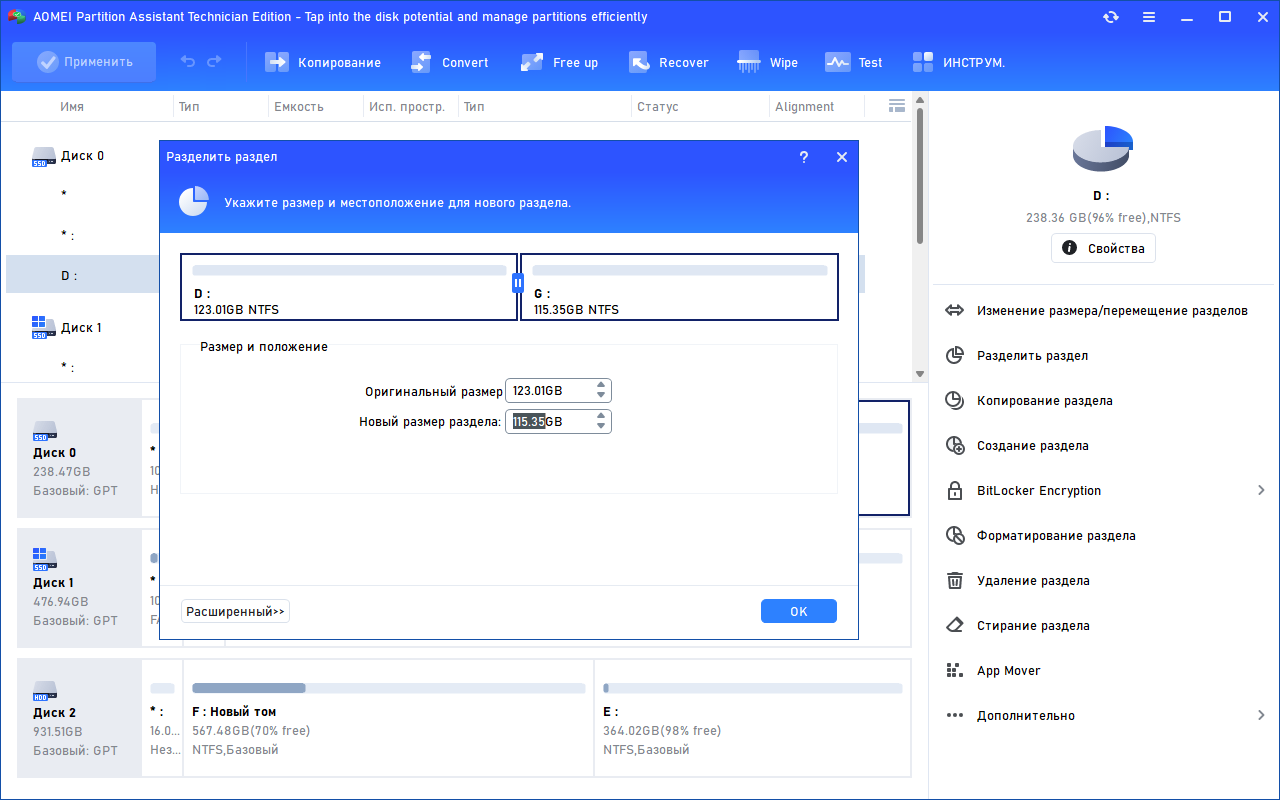Click the partition list scrollbar thumb
1280x800 pixels.
(x=920, y=175)
